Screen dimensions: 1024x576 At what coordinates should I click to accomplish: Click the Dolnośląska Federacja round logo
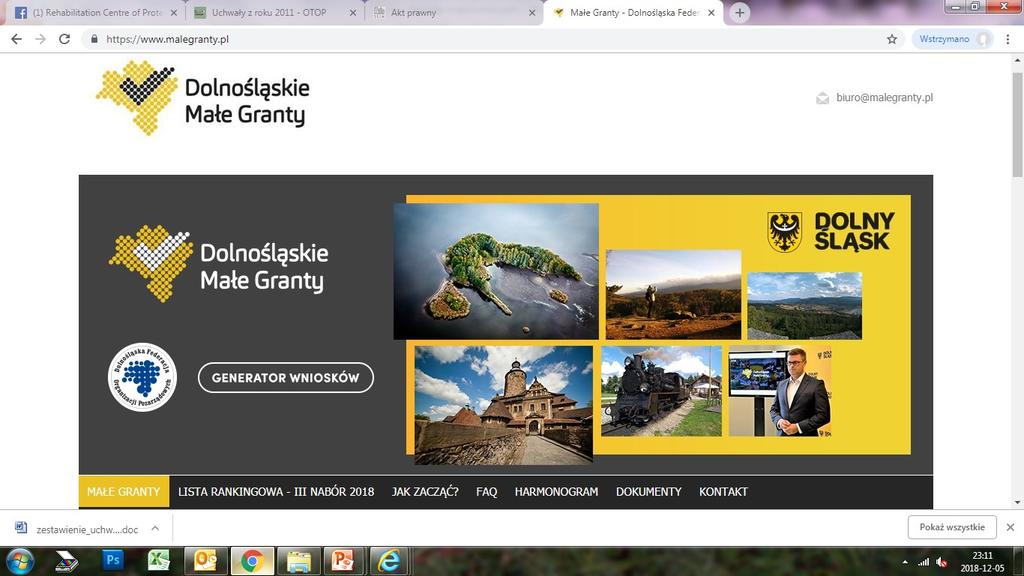tap(142, 377)
